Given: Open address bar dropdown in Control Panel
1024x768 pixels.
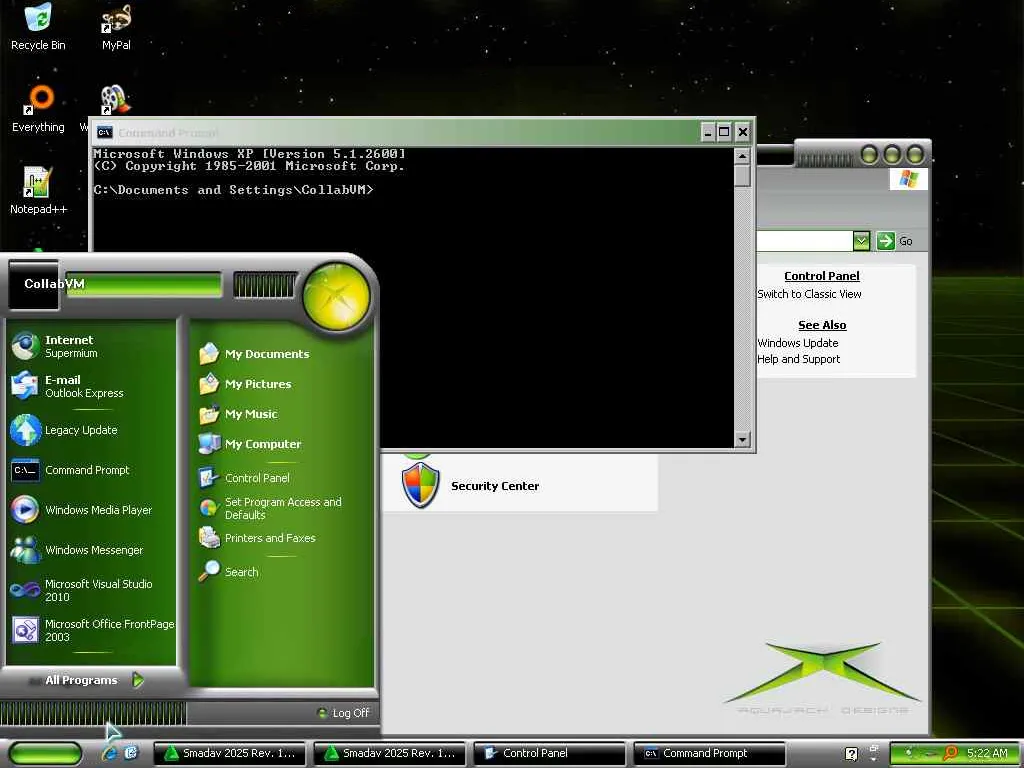Looking at the screenshot, I should [861, 240].
